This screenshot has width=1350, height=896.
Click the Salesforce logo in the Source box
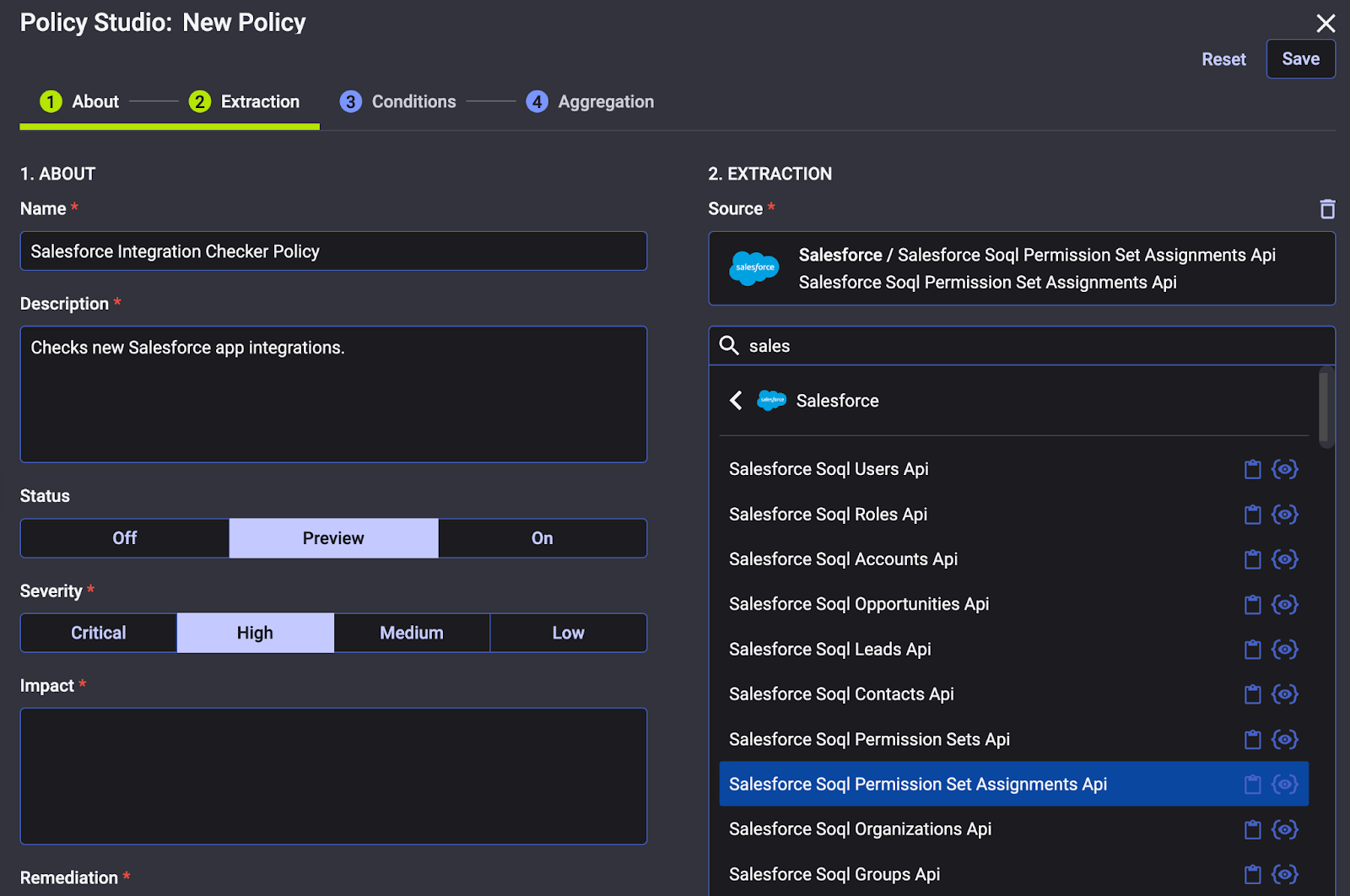[754, 268]
